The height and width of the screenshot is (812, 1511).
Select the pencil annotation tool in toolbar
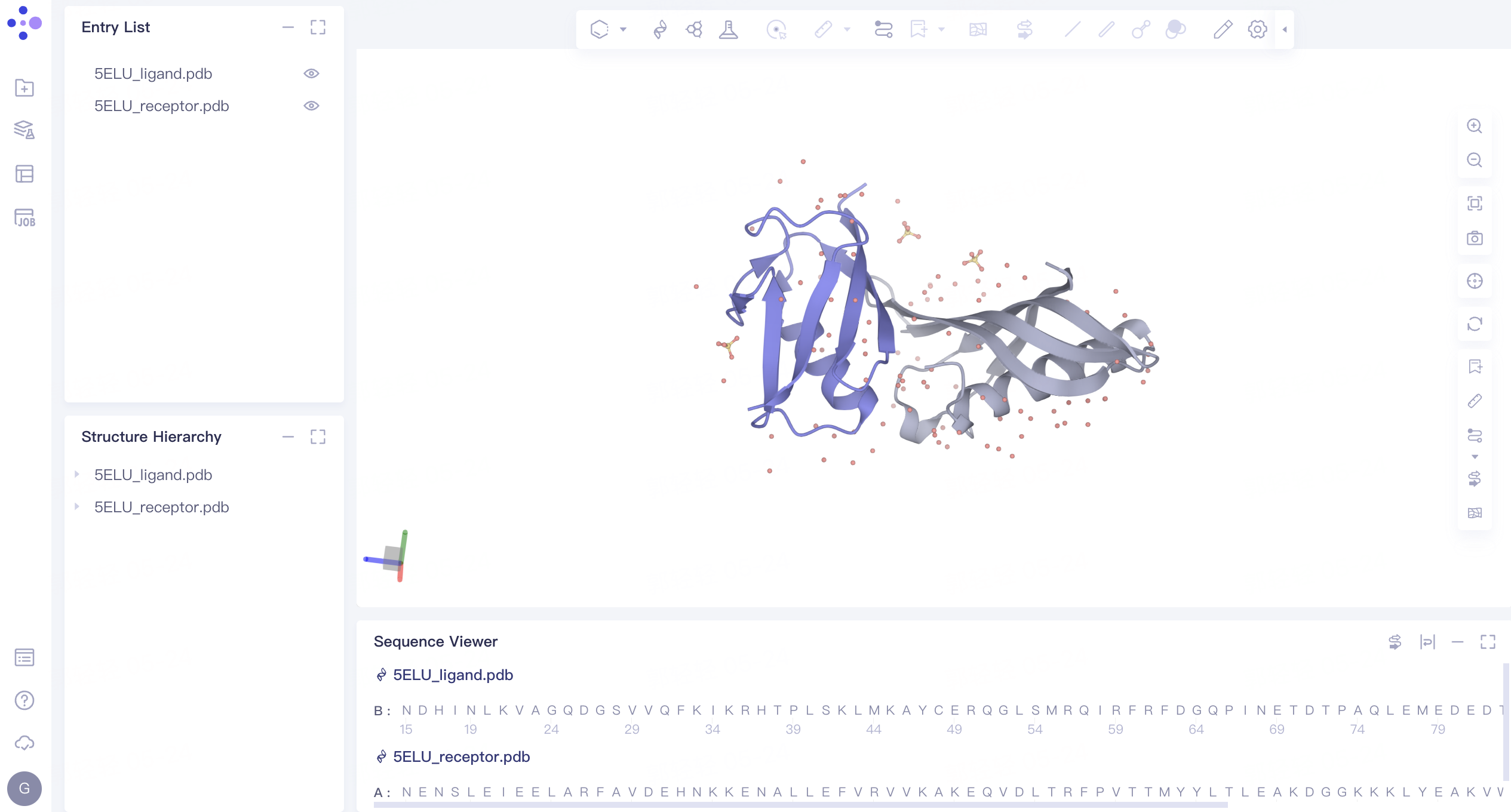pos(1222,29)
